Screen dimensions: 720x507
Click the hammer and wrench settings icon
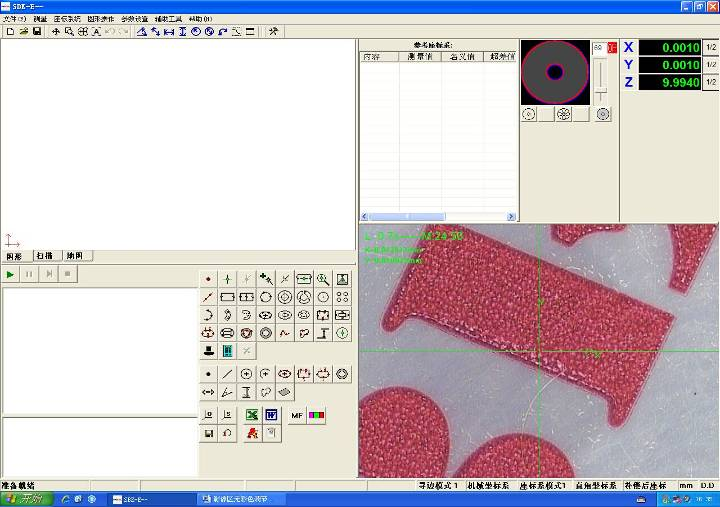(x=273, y=31)
